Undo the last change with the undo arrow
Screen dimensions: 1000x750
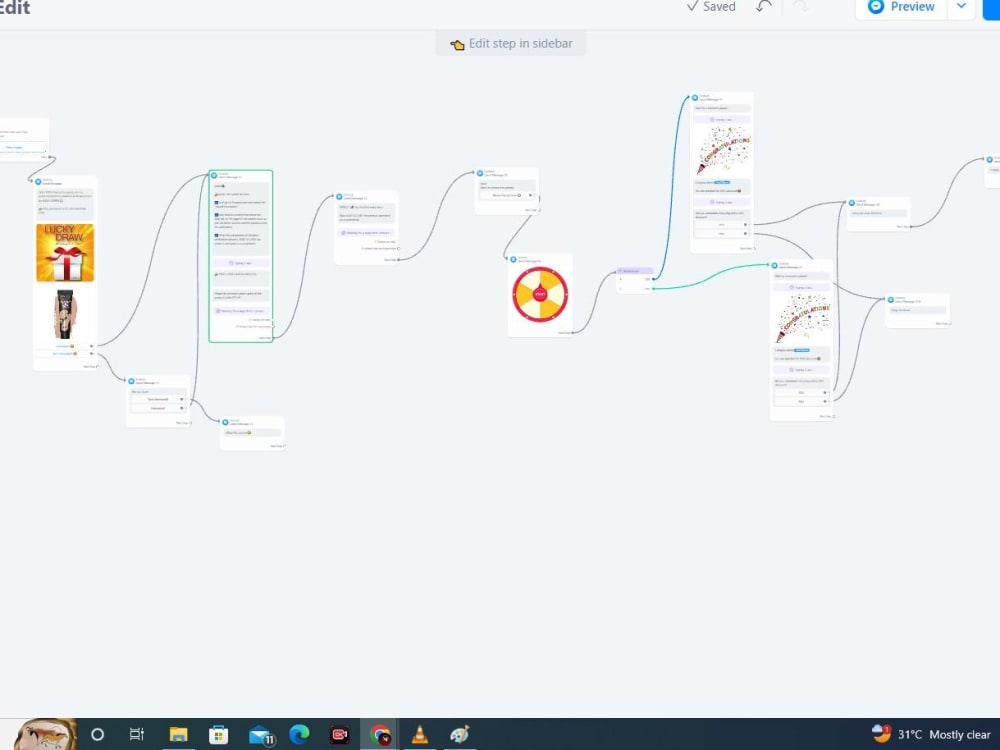(x=763, y=6)
